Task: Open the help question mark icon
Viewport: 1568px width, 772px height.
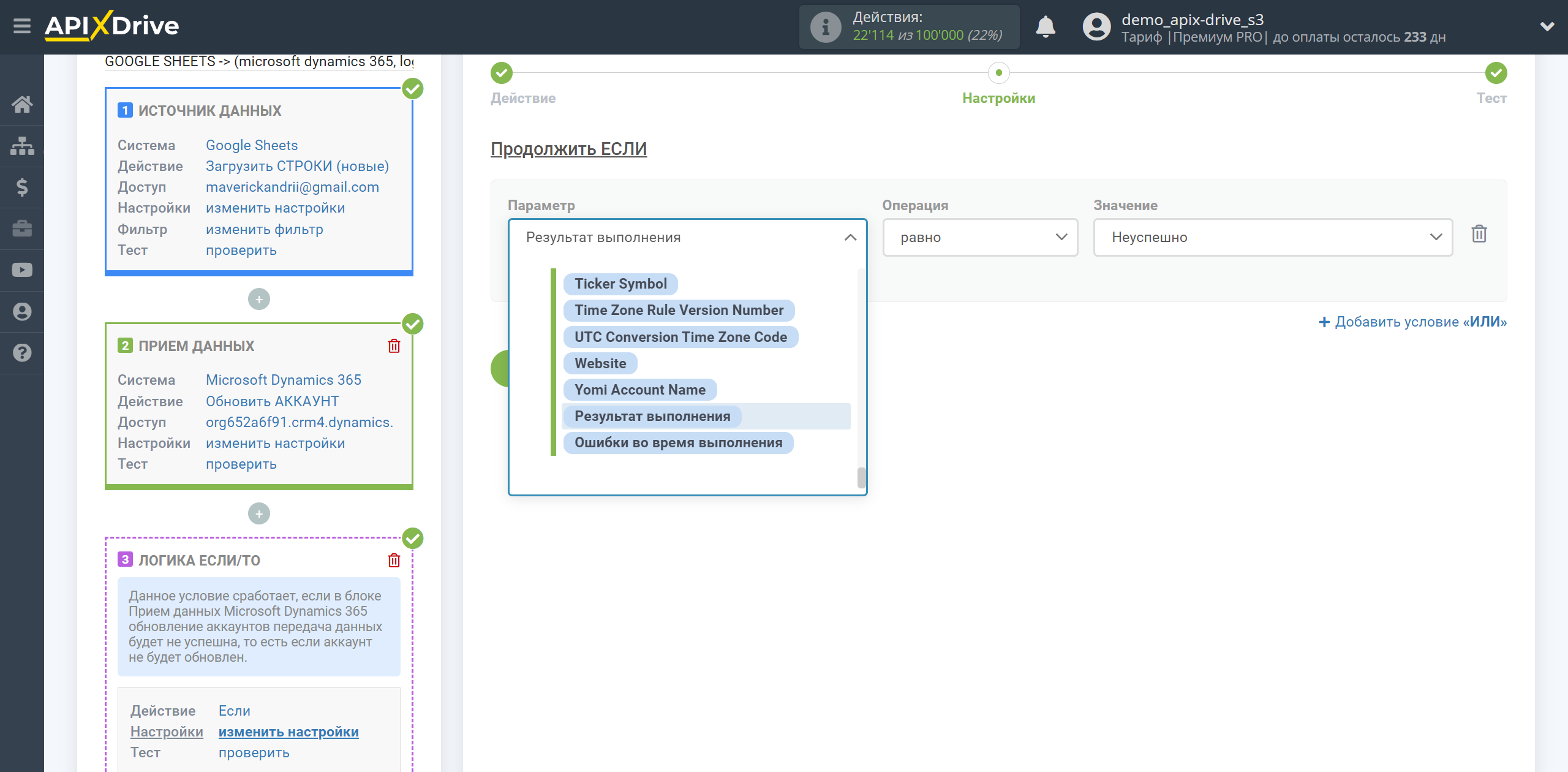Action: click(x=22, y=353)
